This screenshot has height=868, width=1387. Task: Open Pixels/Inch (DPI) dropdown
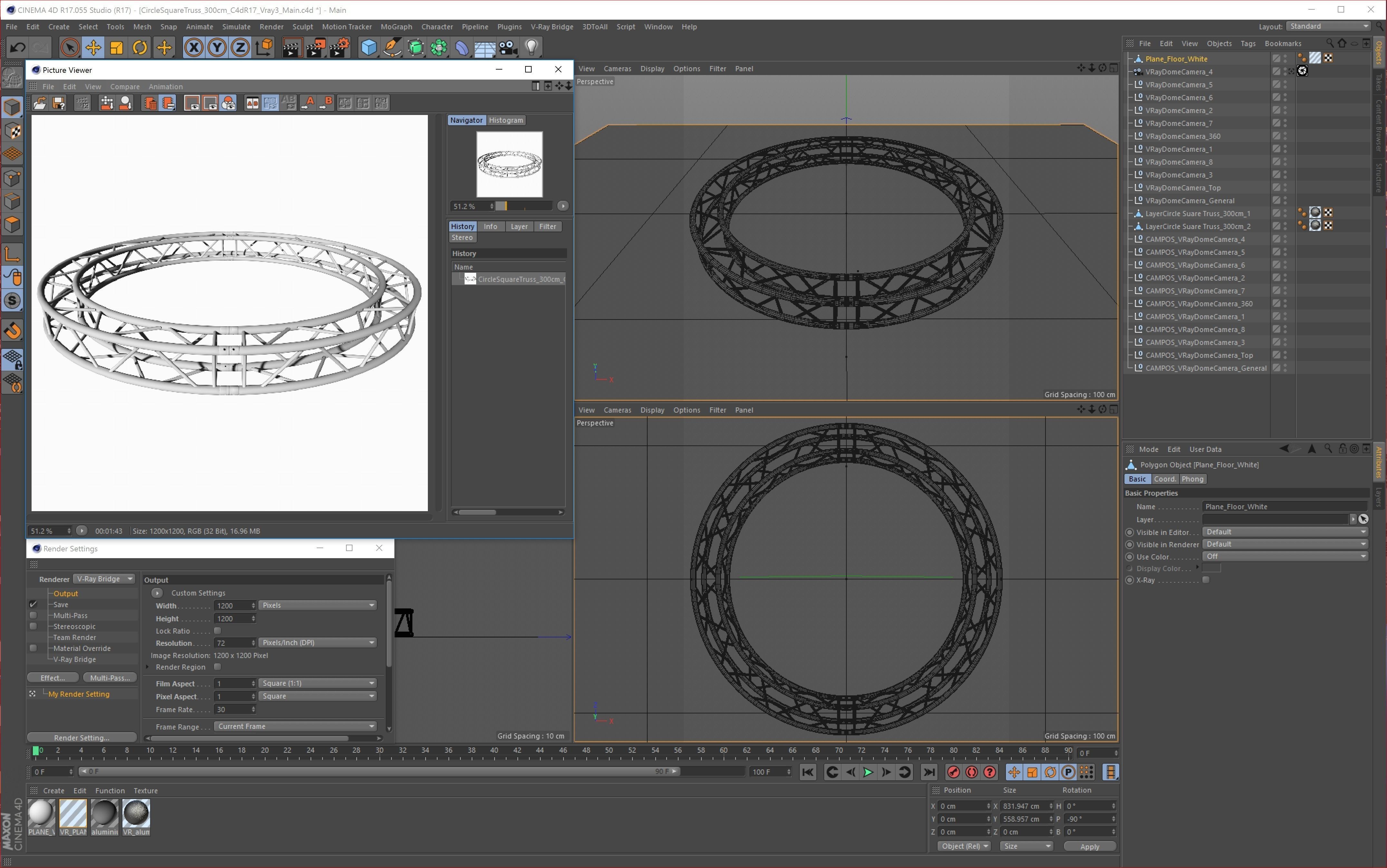pos(318,643)
